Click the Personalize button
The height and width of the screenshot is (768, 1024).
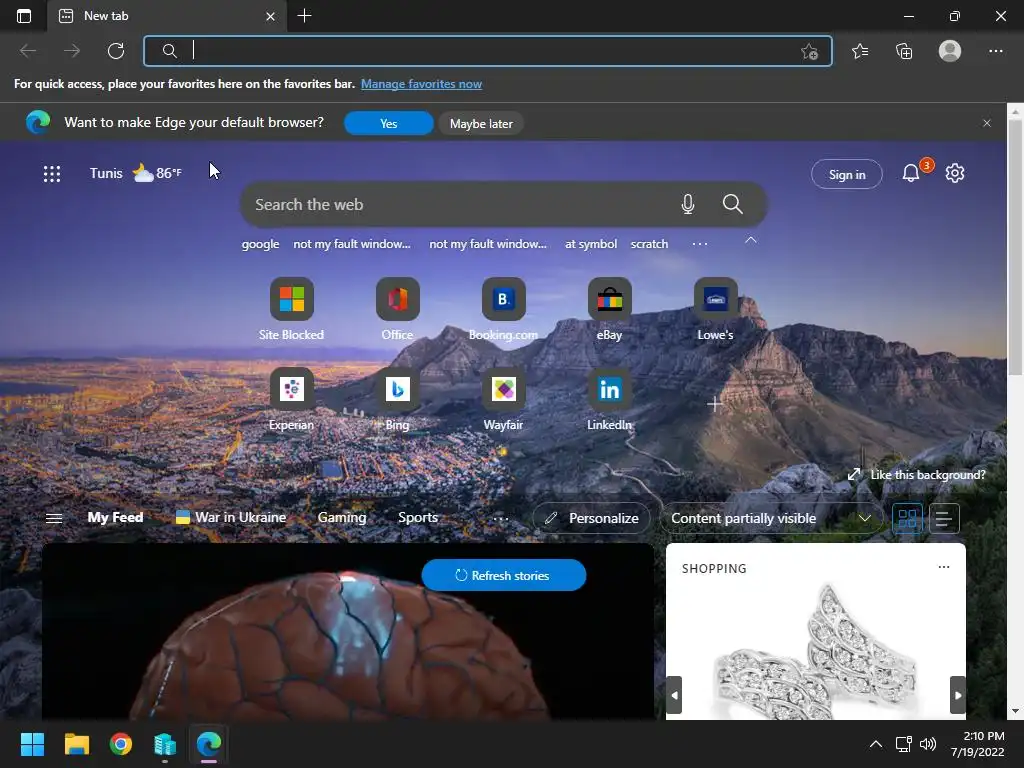click(x=592, y=519)
